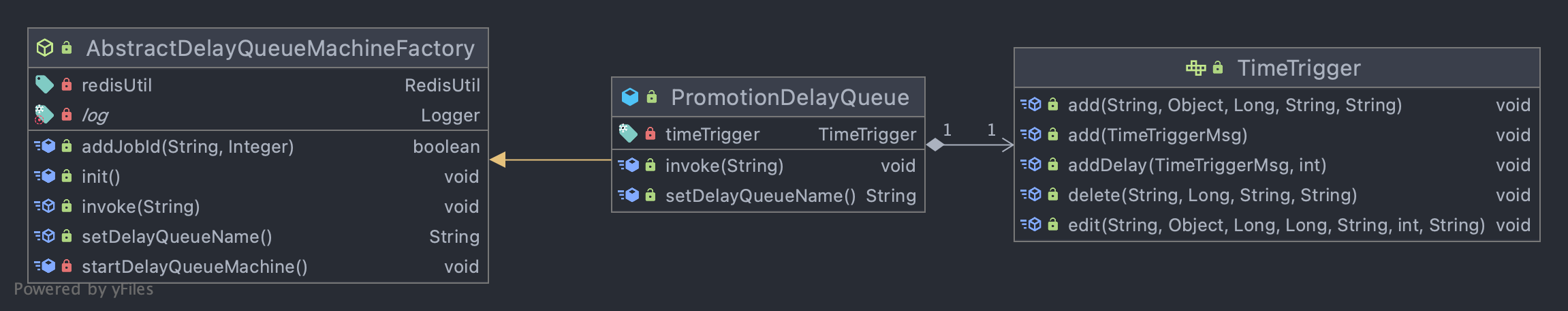Select the TimeTrigger node header
The height and width of the screenshot is (311, 1568).
(1277, 68)
